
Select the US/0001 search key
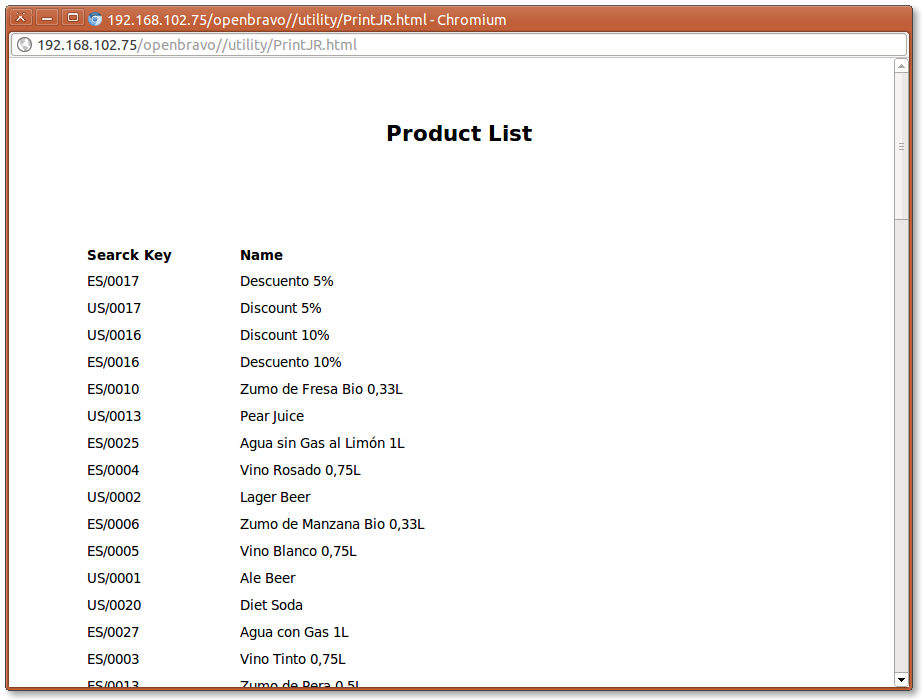click(114, 579)
